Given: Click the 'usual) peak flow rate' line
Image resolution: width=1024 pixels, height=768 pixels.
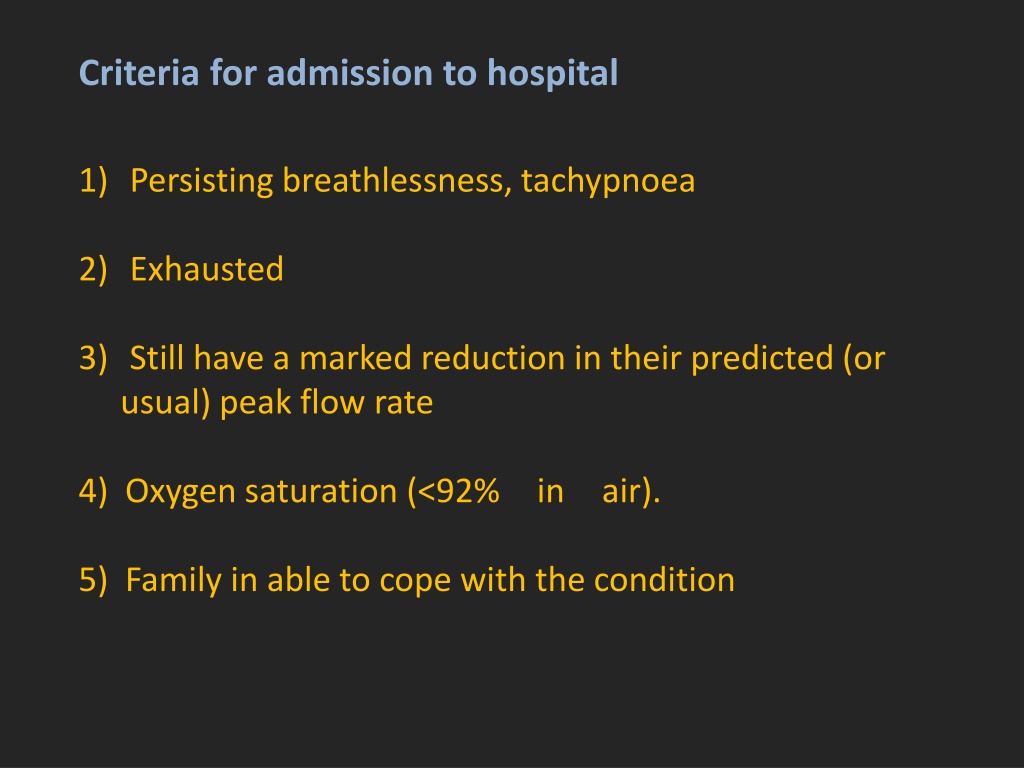Looking at the screenshot, I should click(x=277, y=403).
